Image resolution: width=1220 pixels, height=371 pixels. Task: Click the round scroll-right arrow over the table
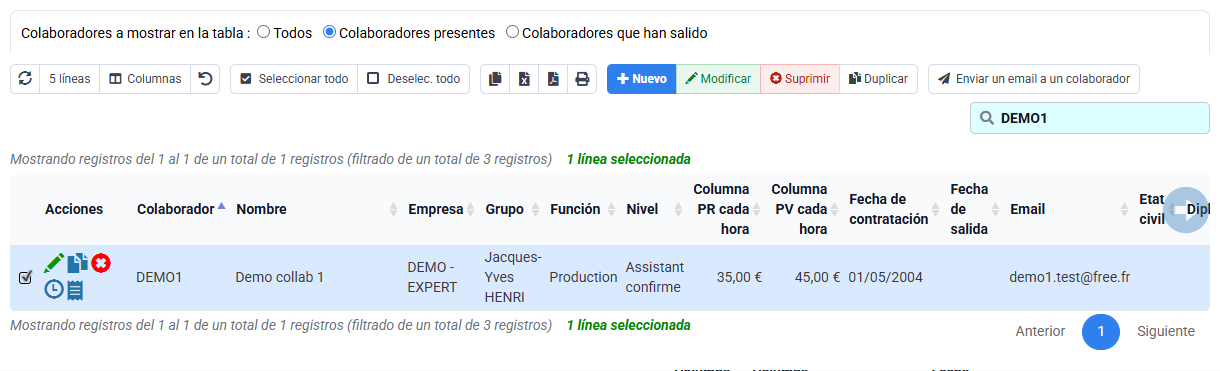(x=1187, y=210)
